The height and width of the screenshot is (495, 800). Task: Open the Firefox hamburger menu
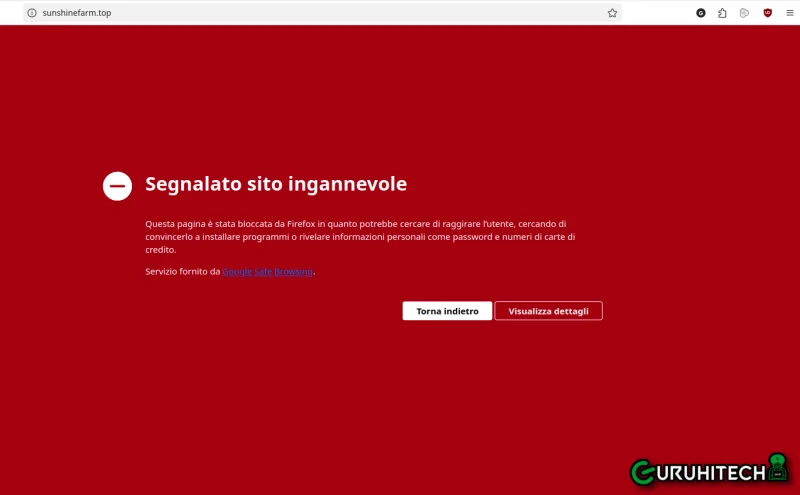[x=790, y=13]
